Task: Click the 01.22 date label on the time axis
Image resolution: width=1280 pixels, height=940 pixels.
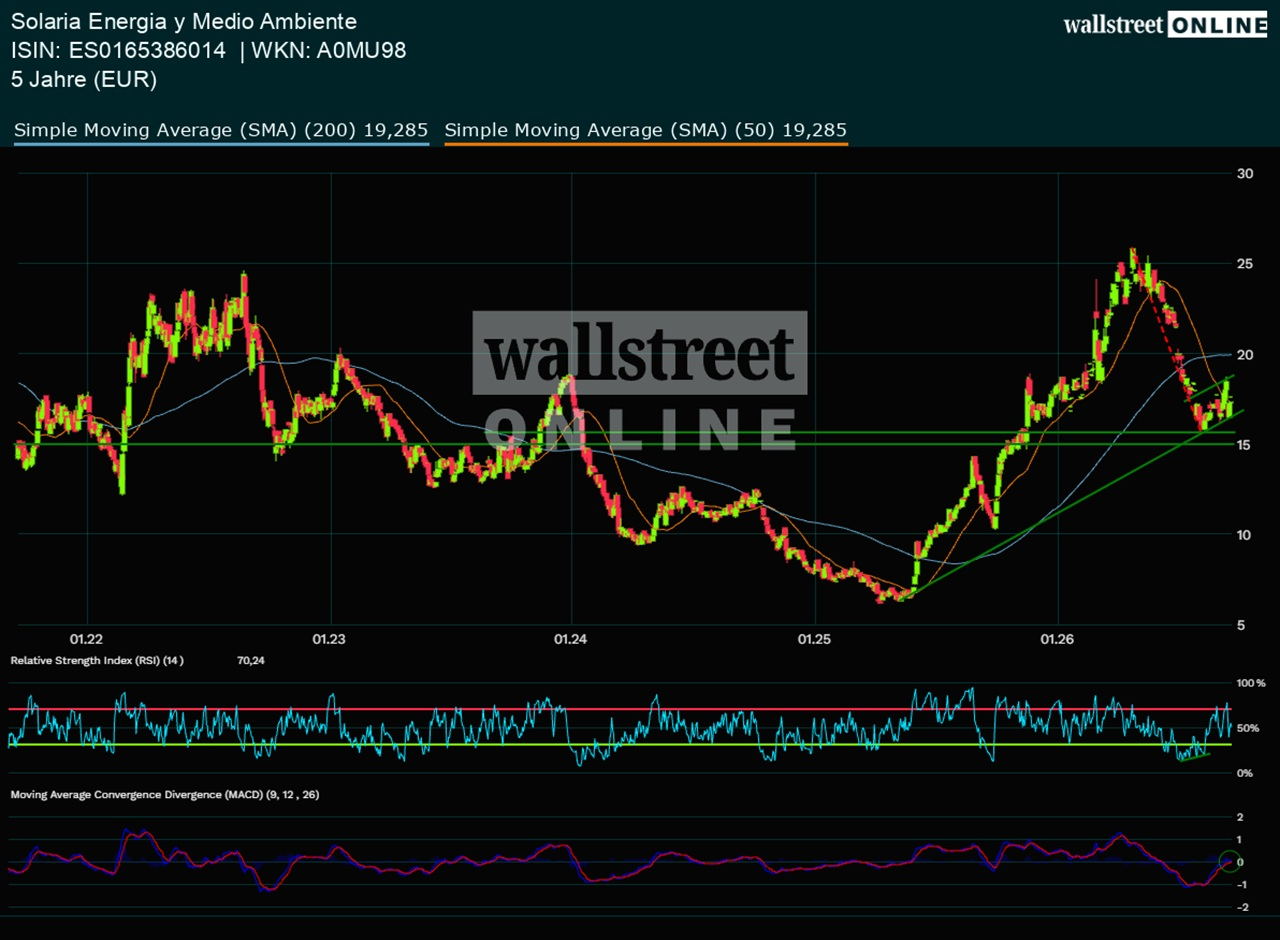Action: coord(87,639)
